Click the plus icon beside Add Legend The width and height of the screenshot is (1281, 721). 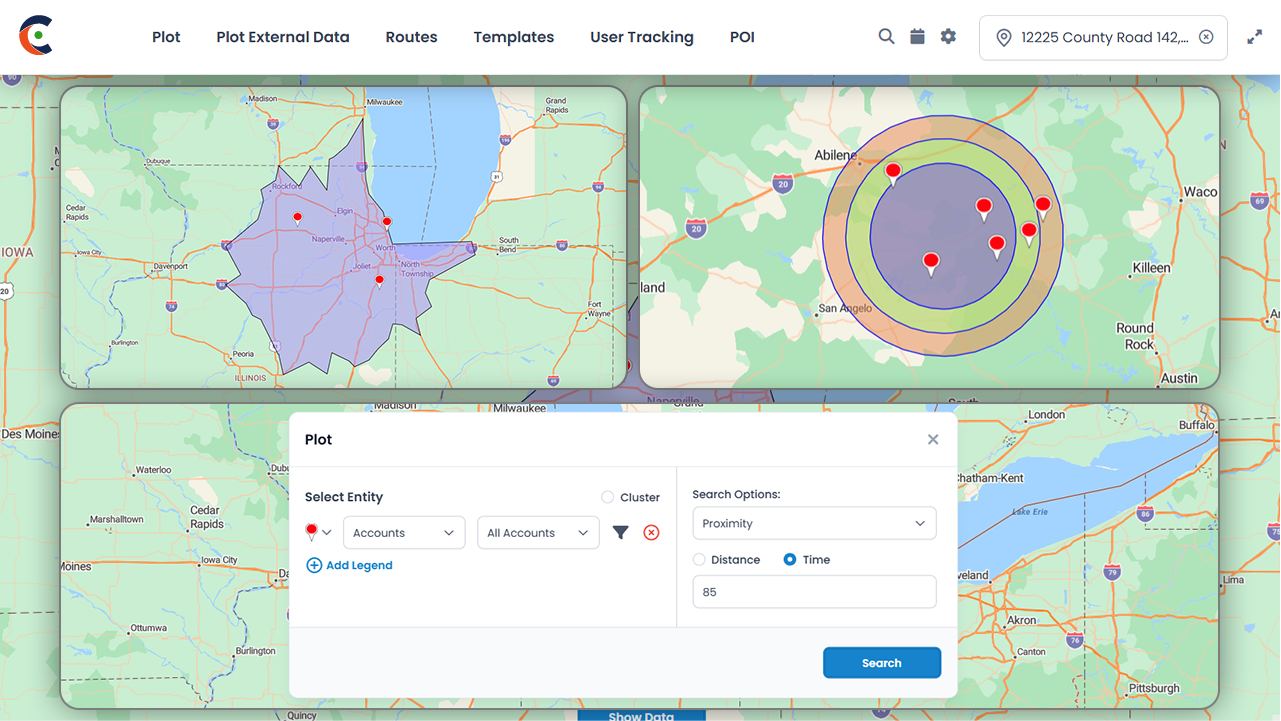(314, 565)
